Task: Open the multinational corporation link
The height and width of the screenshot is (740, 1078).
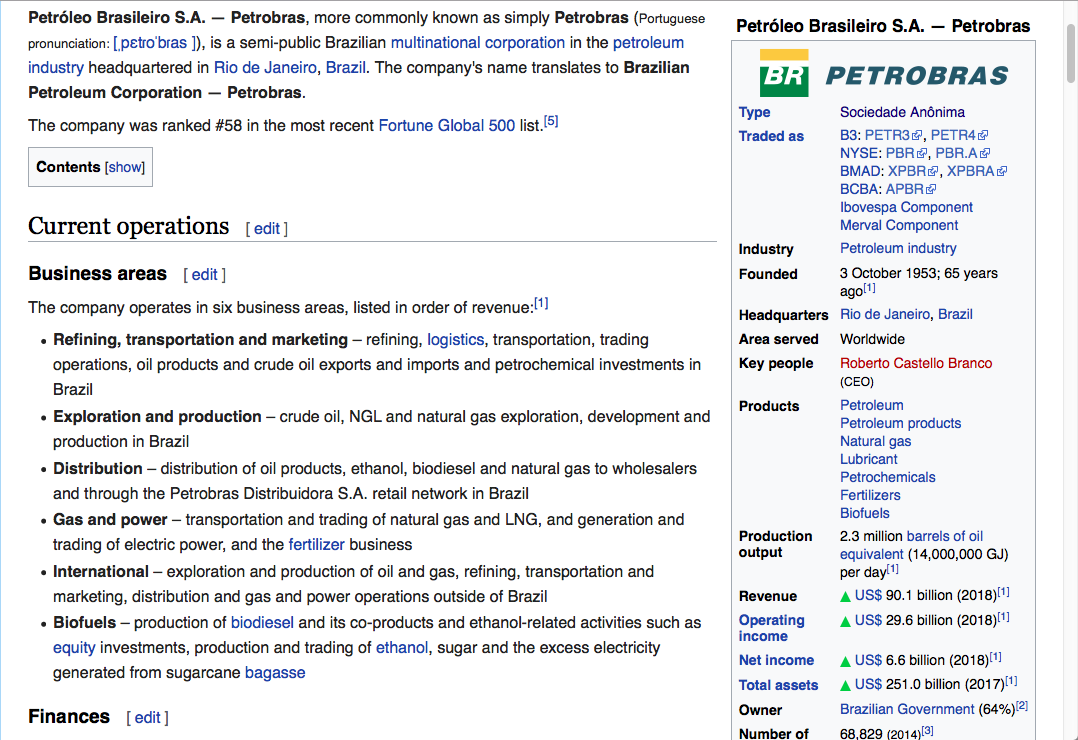Action: (x=477, y=42)
